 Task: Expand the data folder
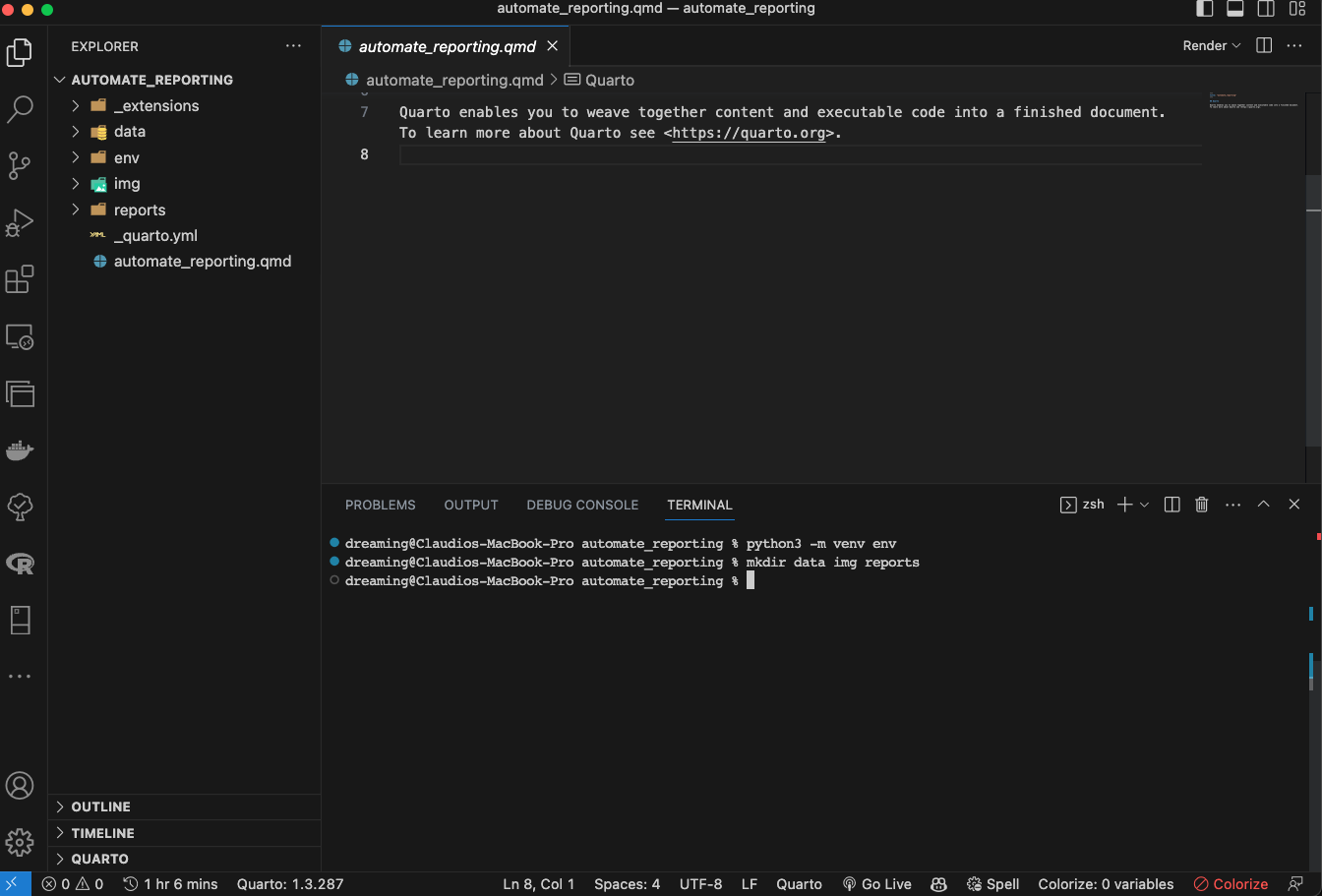[x=129, y=132]
